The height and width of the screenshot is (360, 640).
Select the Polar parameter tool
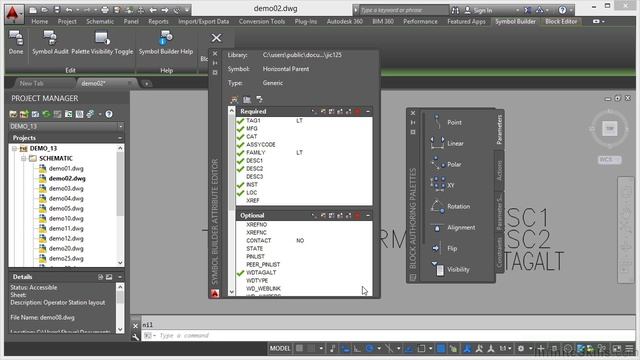pyautogui.click(x=446, y=164)
